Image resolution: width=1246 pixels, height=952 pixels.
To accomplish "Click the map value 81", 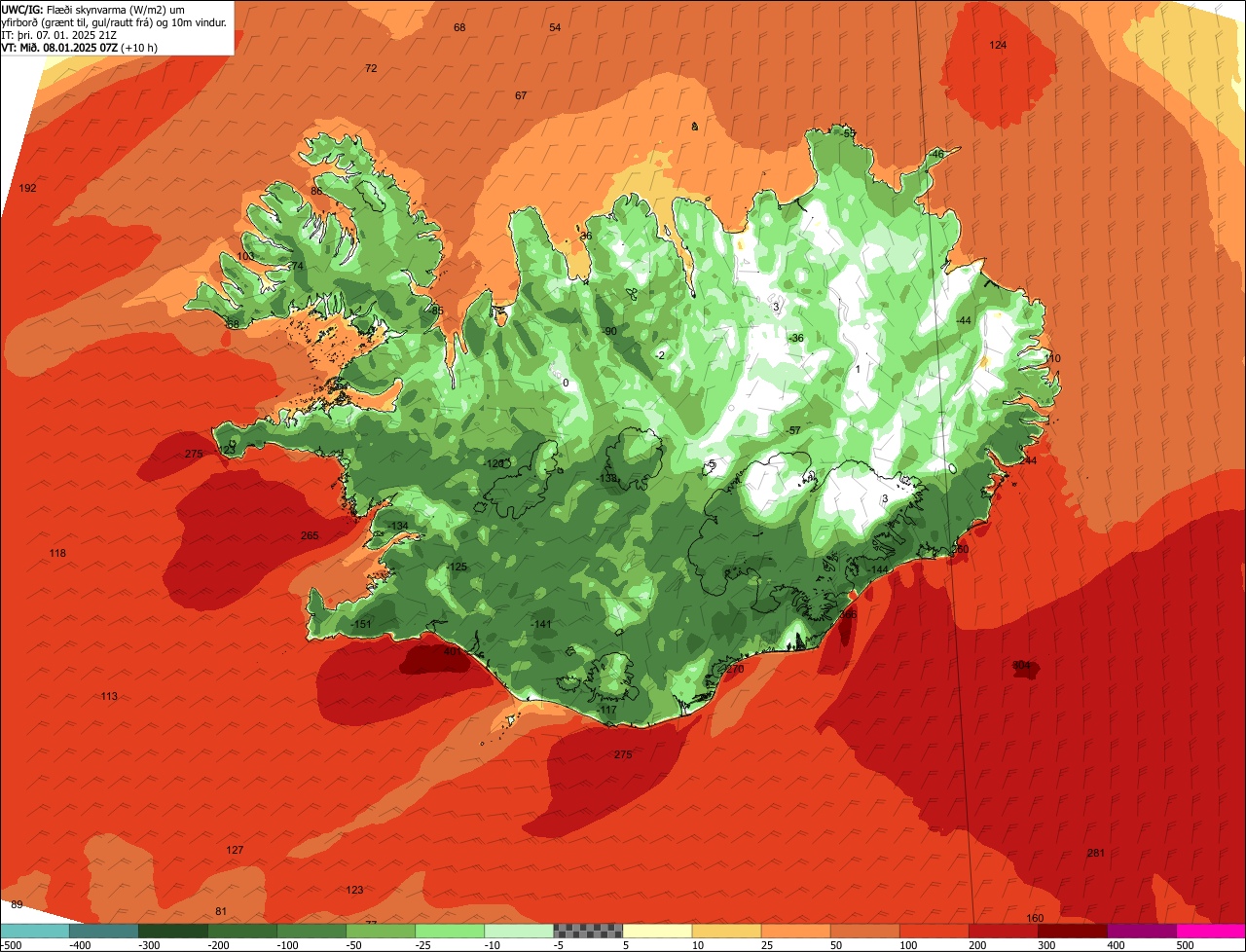I will coord(221,911).
